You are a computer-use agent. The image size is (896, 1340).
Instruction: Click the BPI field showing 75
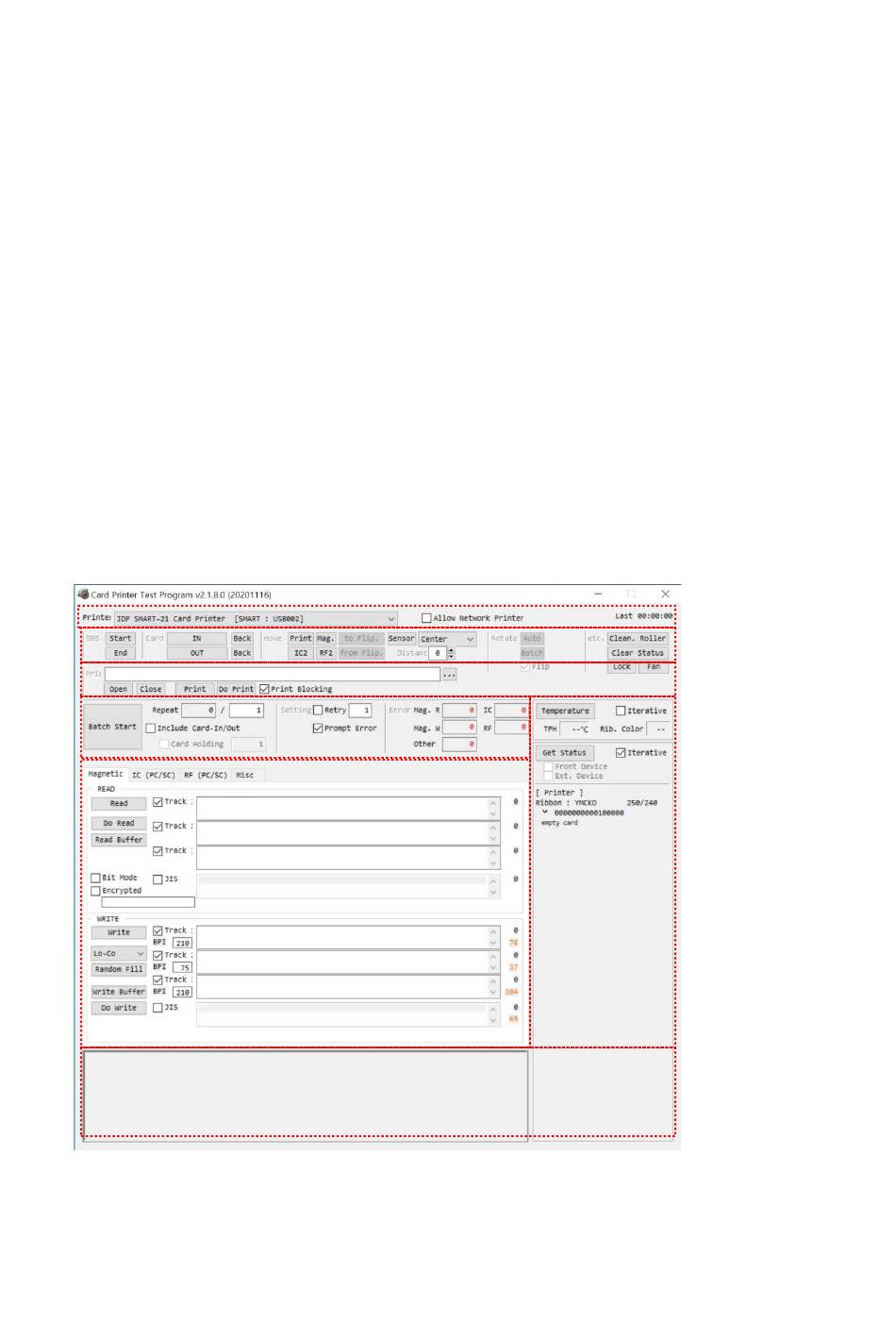tap(183, 967)
